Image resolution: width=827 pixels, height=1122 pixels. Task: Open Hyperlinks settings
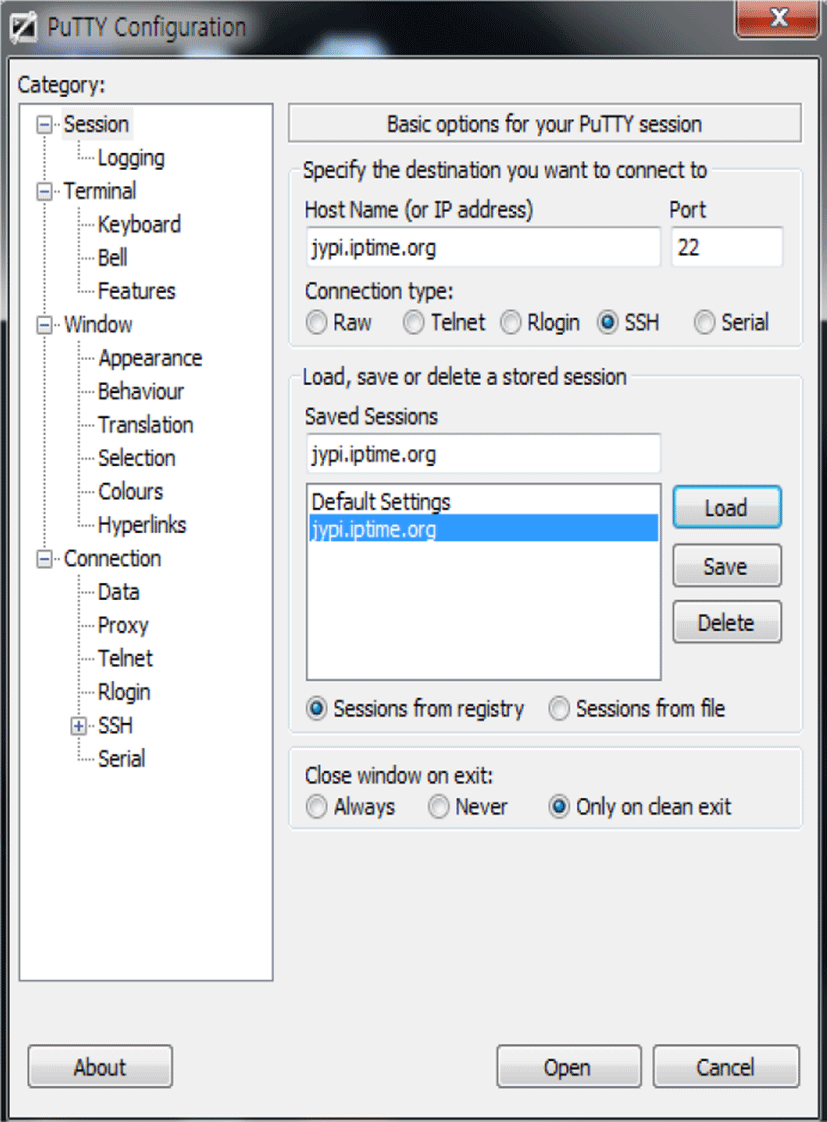[x=142, y=525]
